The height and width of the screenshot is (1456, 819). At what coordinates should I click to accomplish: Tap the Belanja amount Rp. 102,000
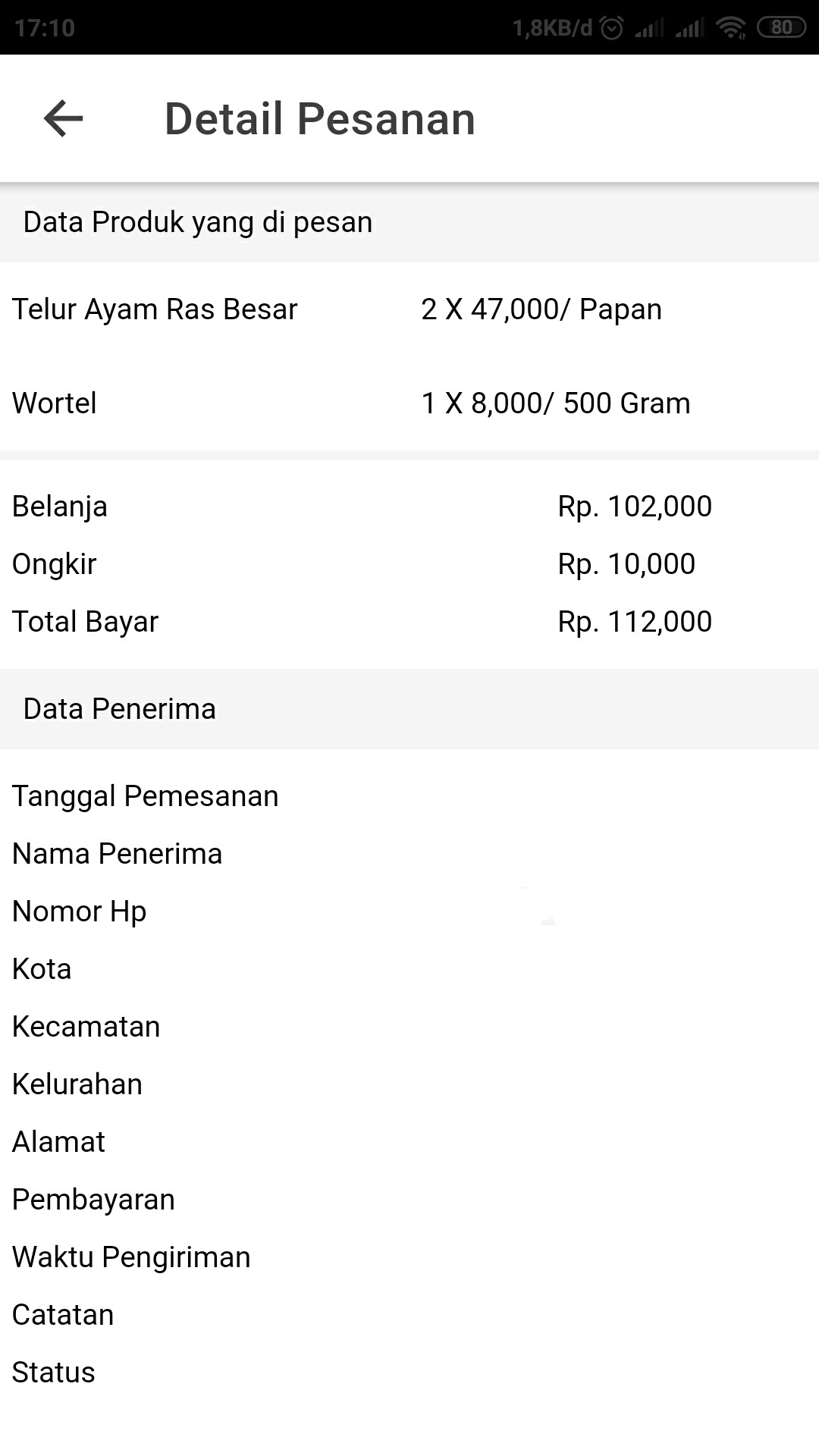click(x=635, y=507)
